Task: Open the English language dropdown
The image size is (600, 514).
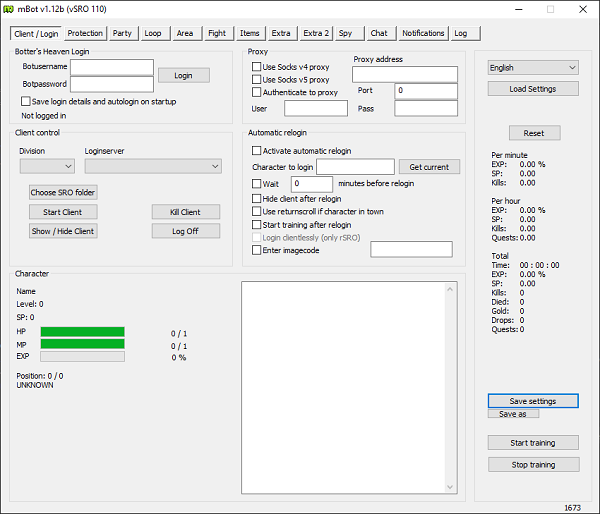Action: [x=533, y=68]
